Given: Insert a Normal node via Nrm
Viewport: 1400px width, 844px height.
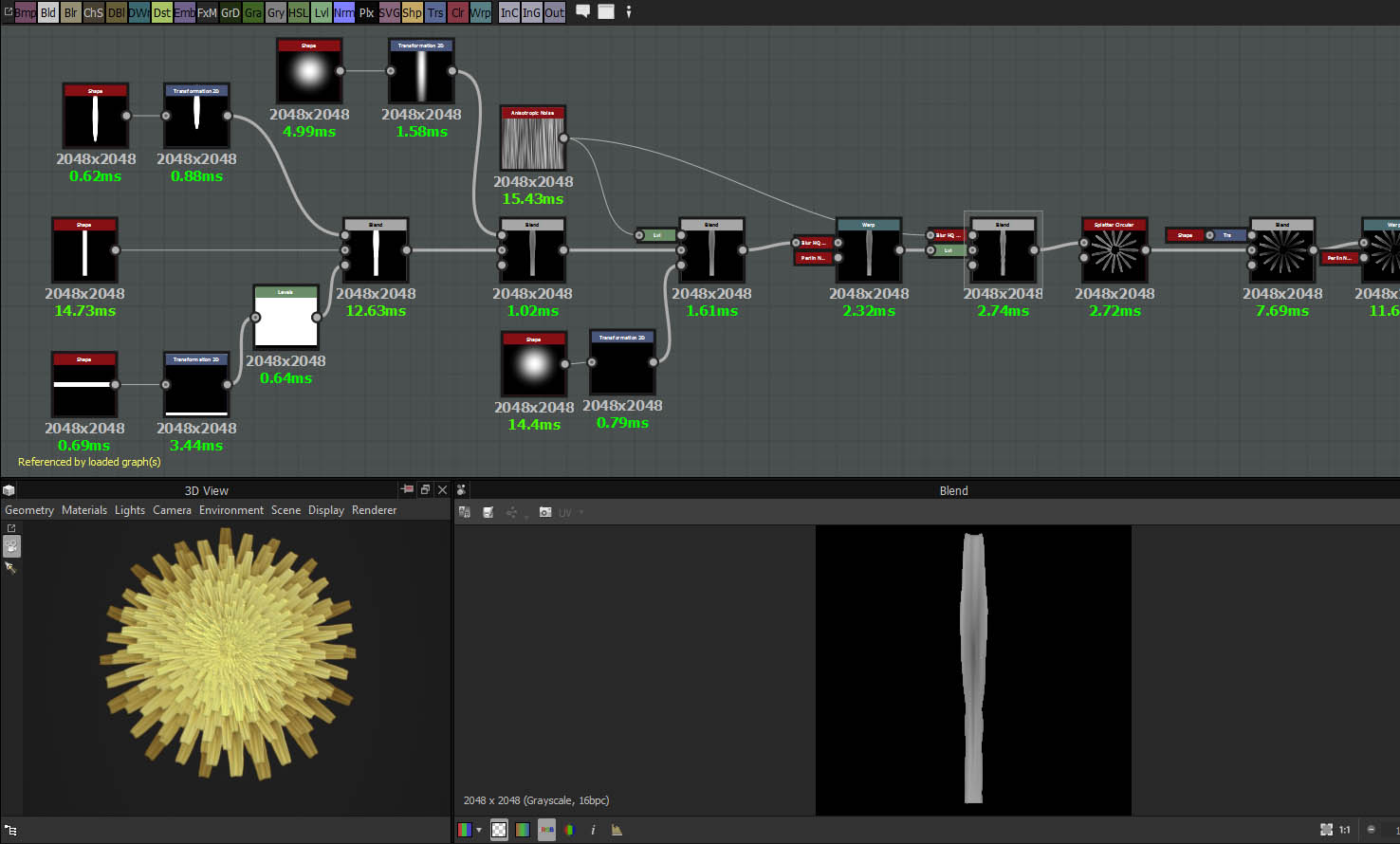Looking at the screenshot, I should (x=343, y=12).
